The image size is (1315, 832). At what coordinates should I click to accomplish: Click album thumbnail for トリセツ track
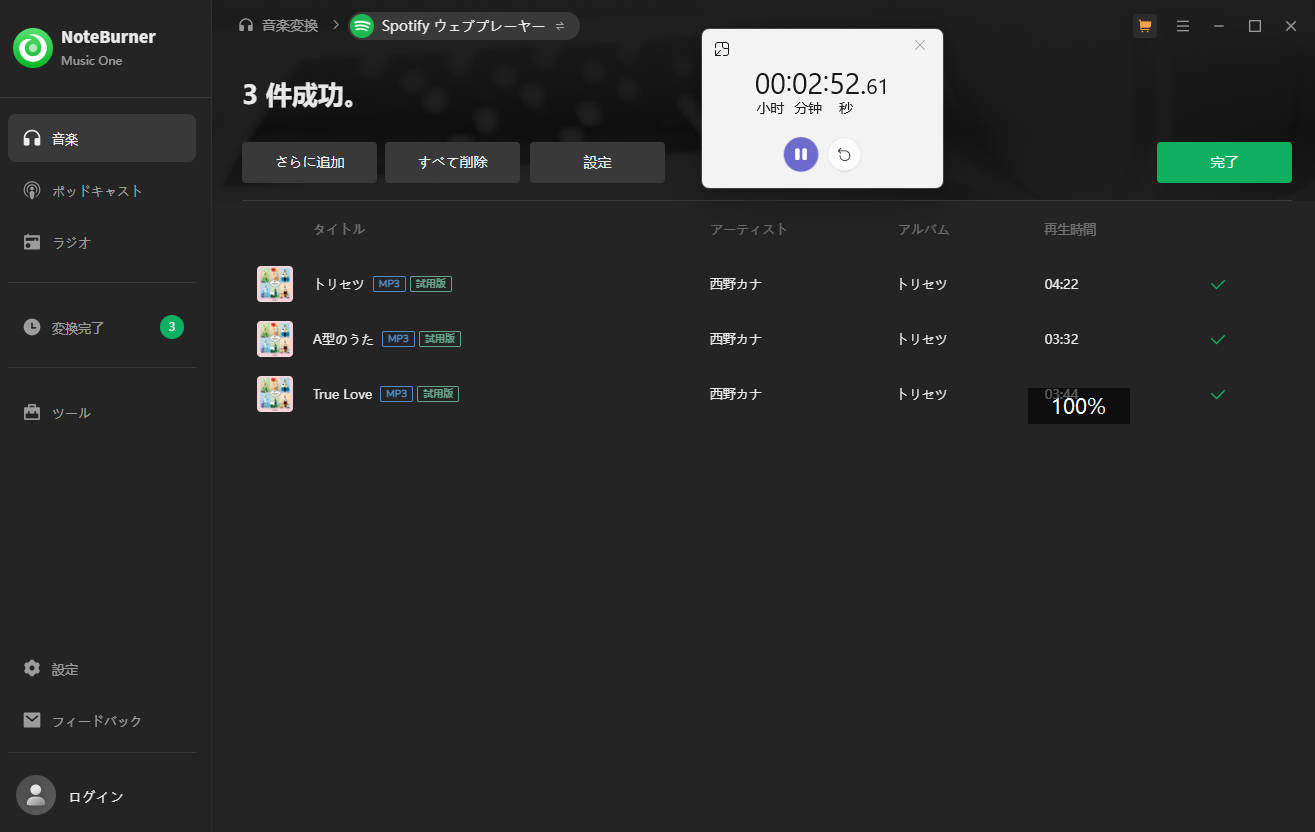(275, 284)
